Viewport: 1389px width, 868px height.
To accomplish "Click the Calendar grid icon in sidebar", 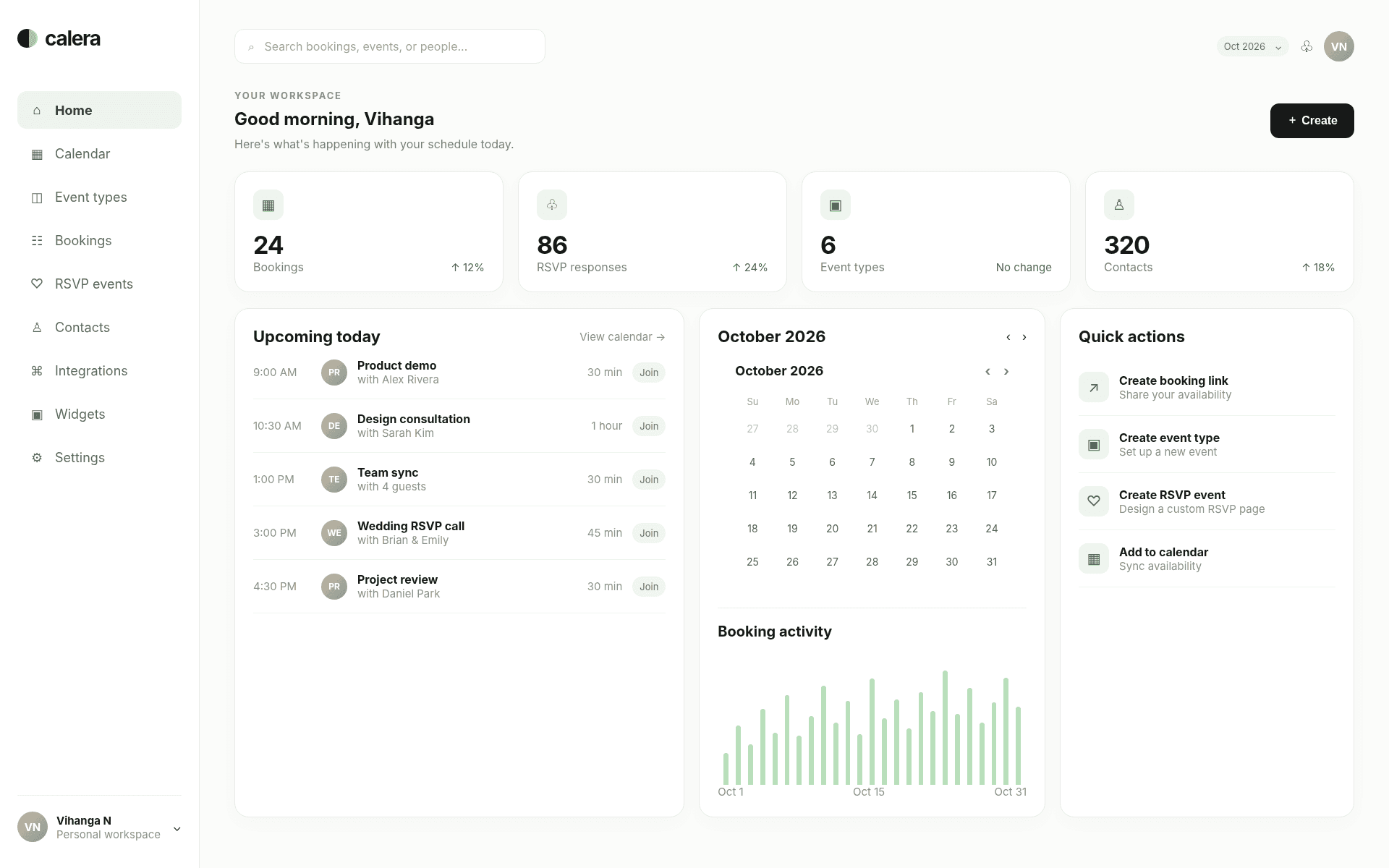I will (37, 154).
